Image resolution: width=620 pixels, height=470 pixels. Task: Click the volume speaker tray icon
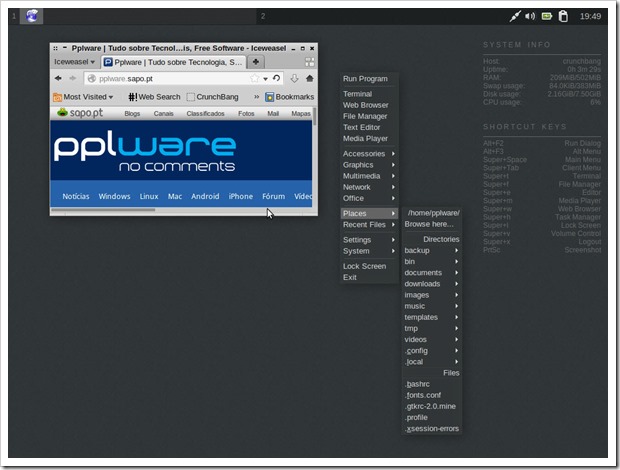530,16
